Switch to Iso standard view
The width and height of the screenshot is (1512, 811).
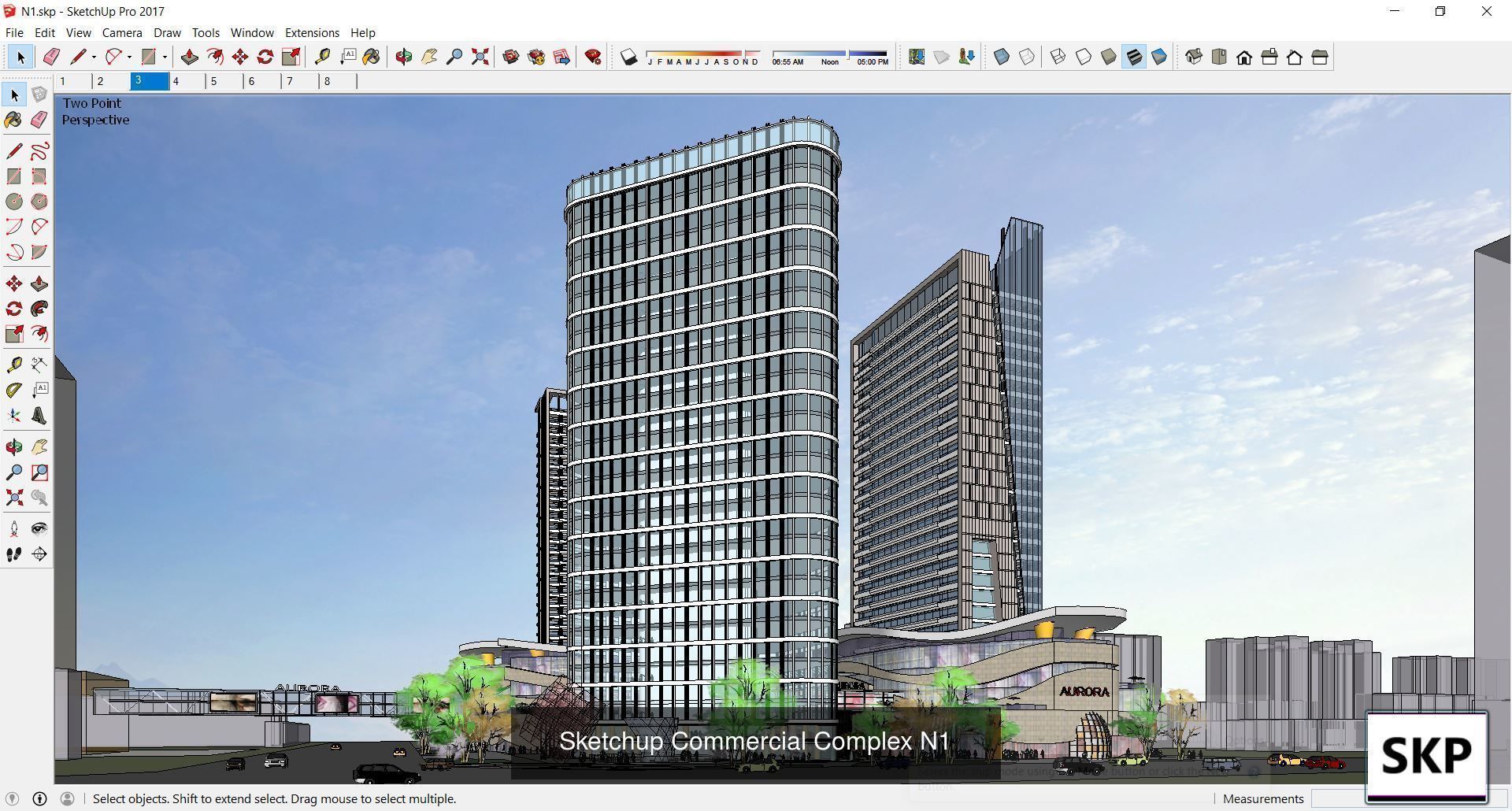1194,57
